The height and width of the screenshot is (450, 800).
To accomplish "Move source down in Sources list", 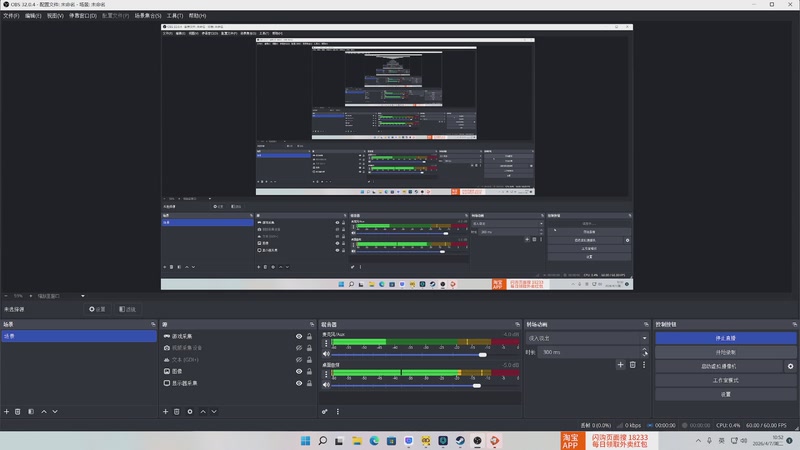I will click(214, 412).
